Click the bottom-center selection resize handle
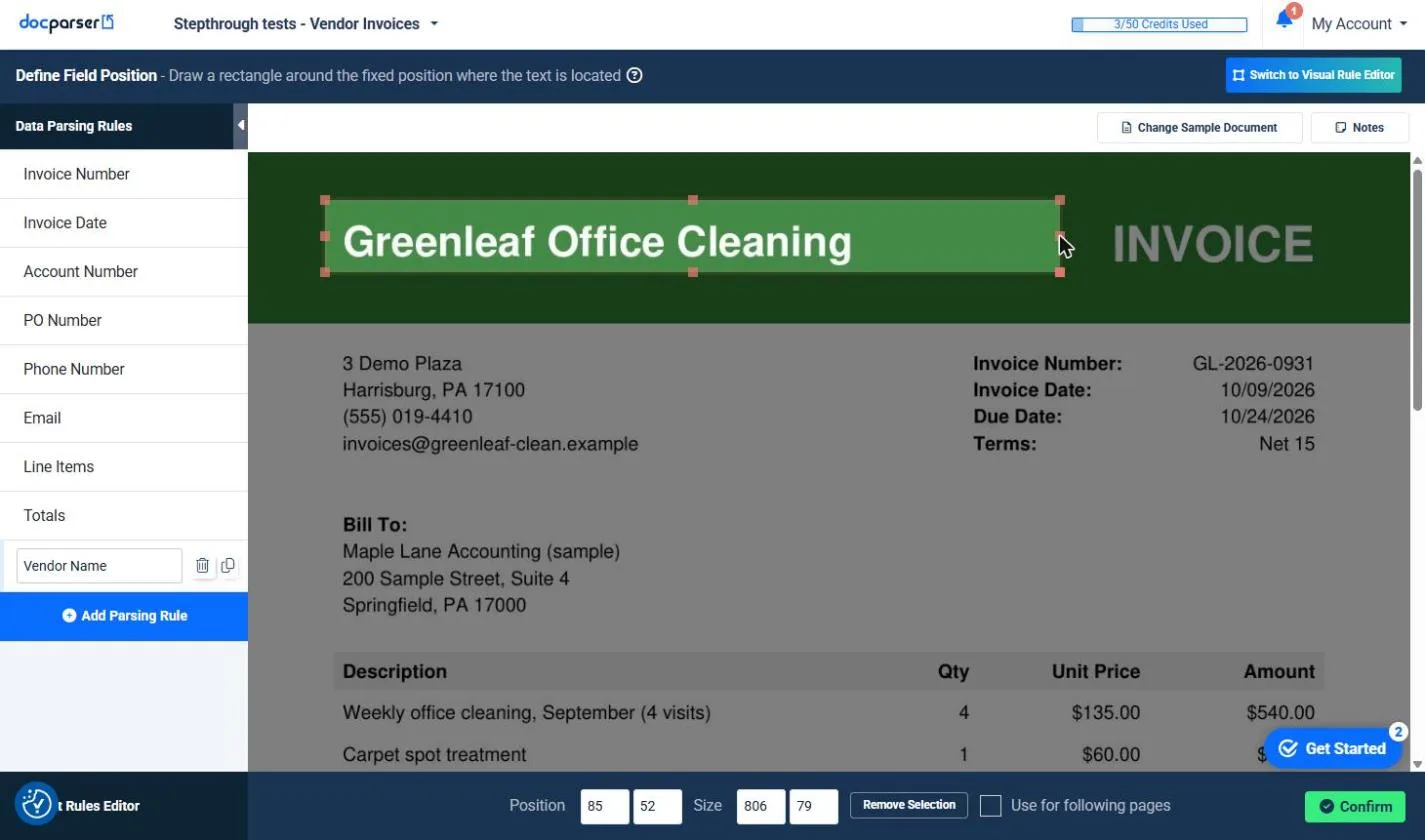The image size is (1425, 840). (692, 272)
